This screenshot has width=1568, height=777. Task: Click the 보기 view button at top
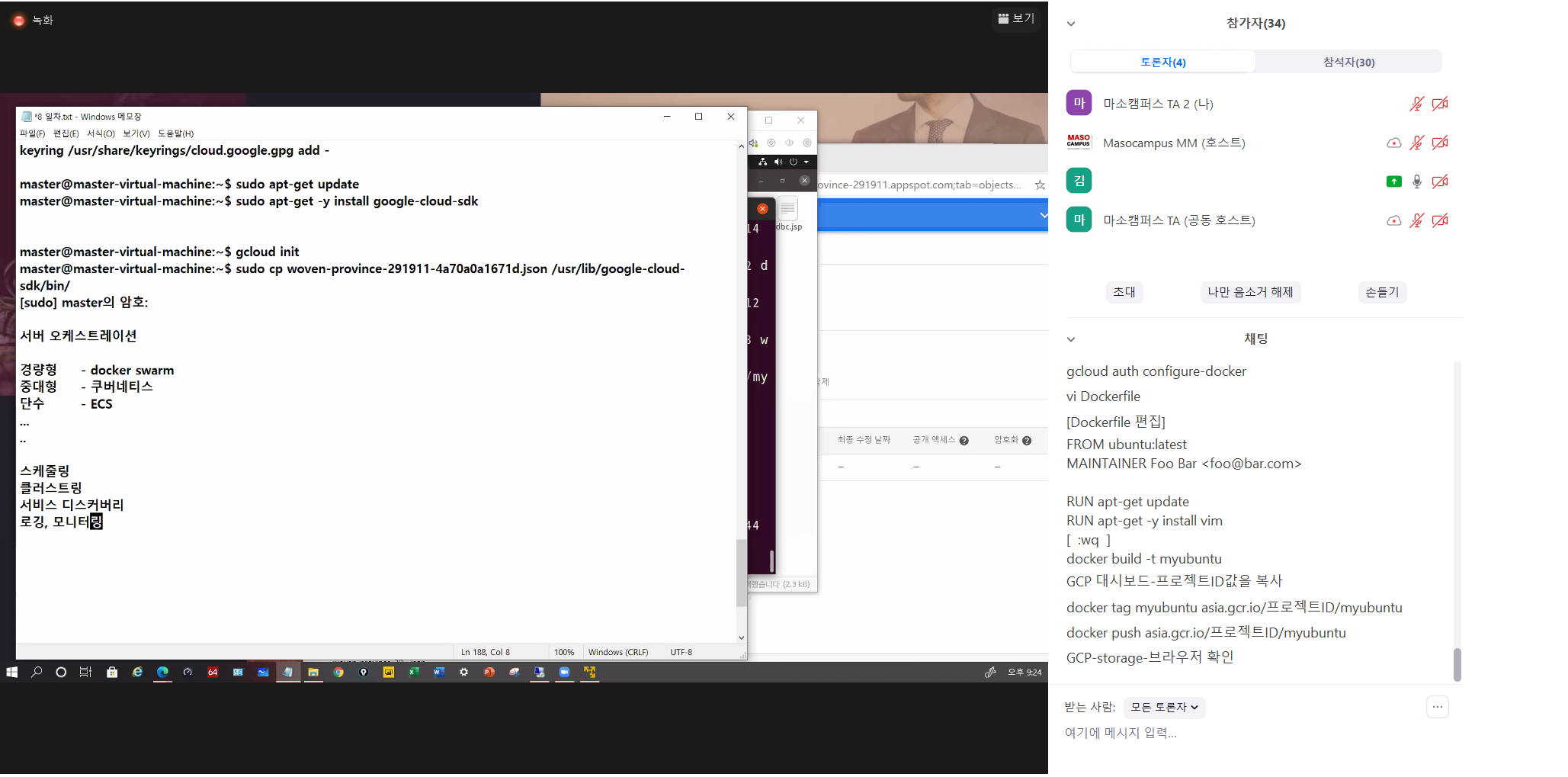pos(1016,18)
